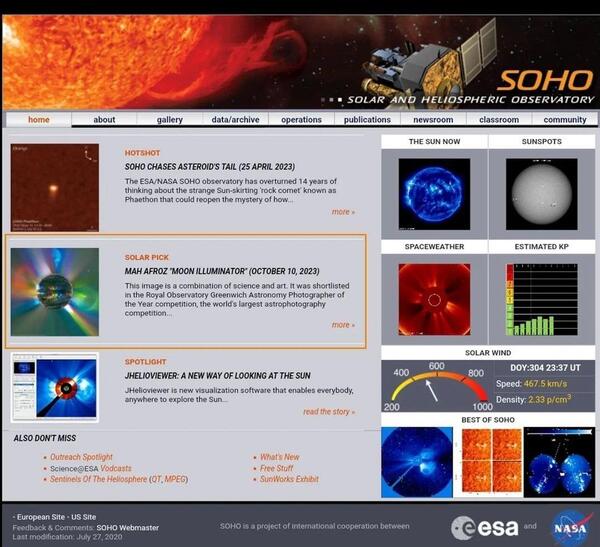View the Sunspots gray disk image

coord(541,194)
